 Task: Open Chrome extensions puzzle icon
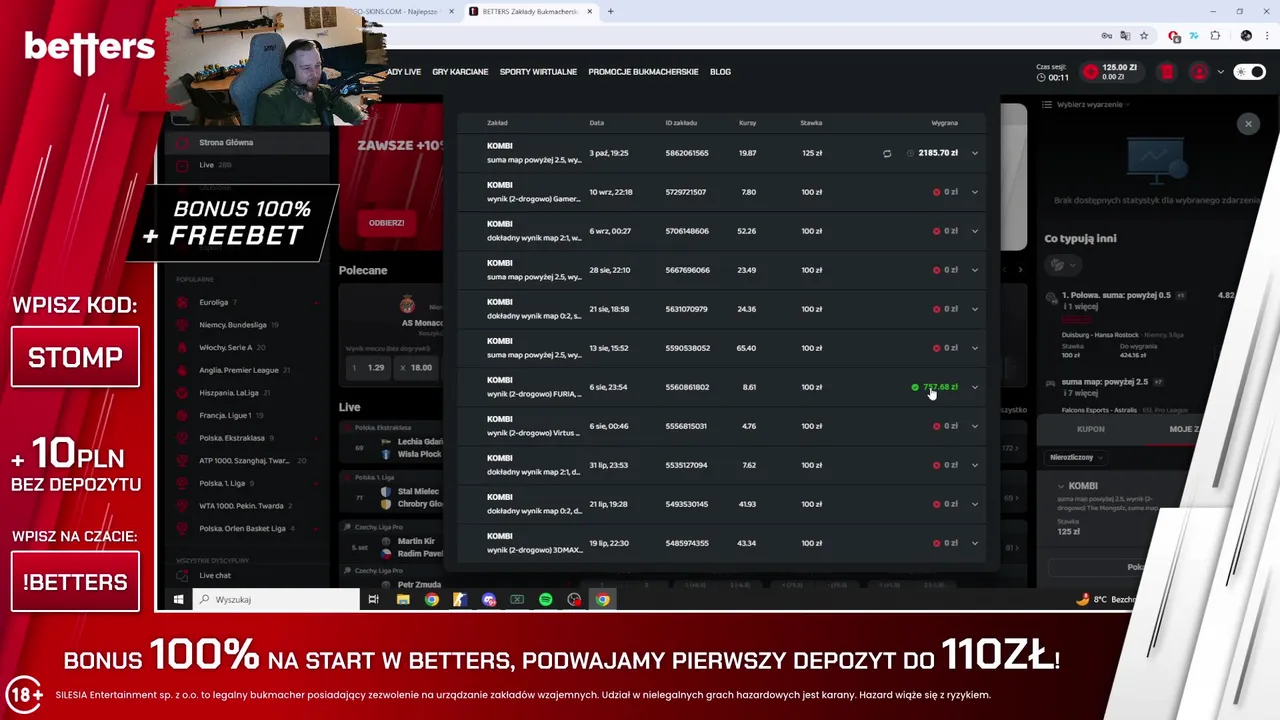[x=1216, y=36]
